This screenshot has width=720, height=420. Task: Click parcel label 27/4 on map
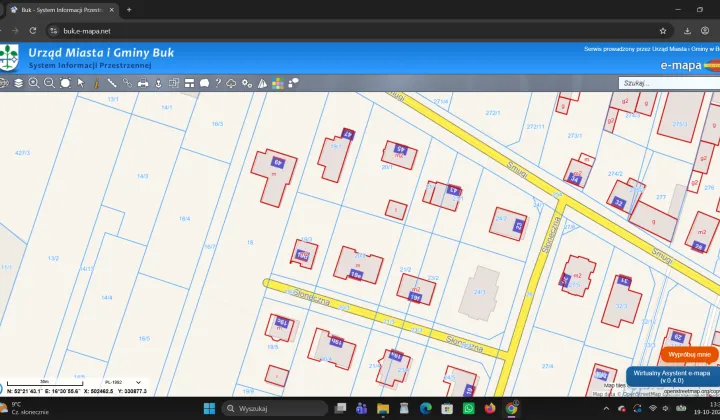point(547,366)
